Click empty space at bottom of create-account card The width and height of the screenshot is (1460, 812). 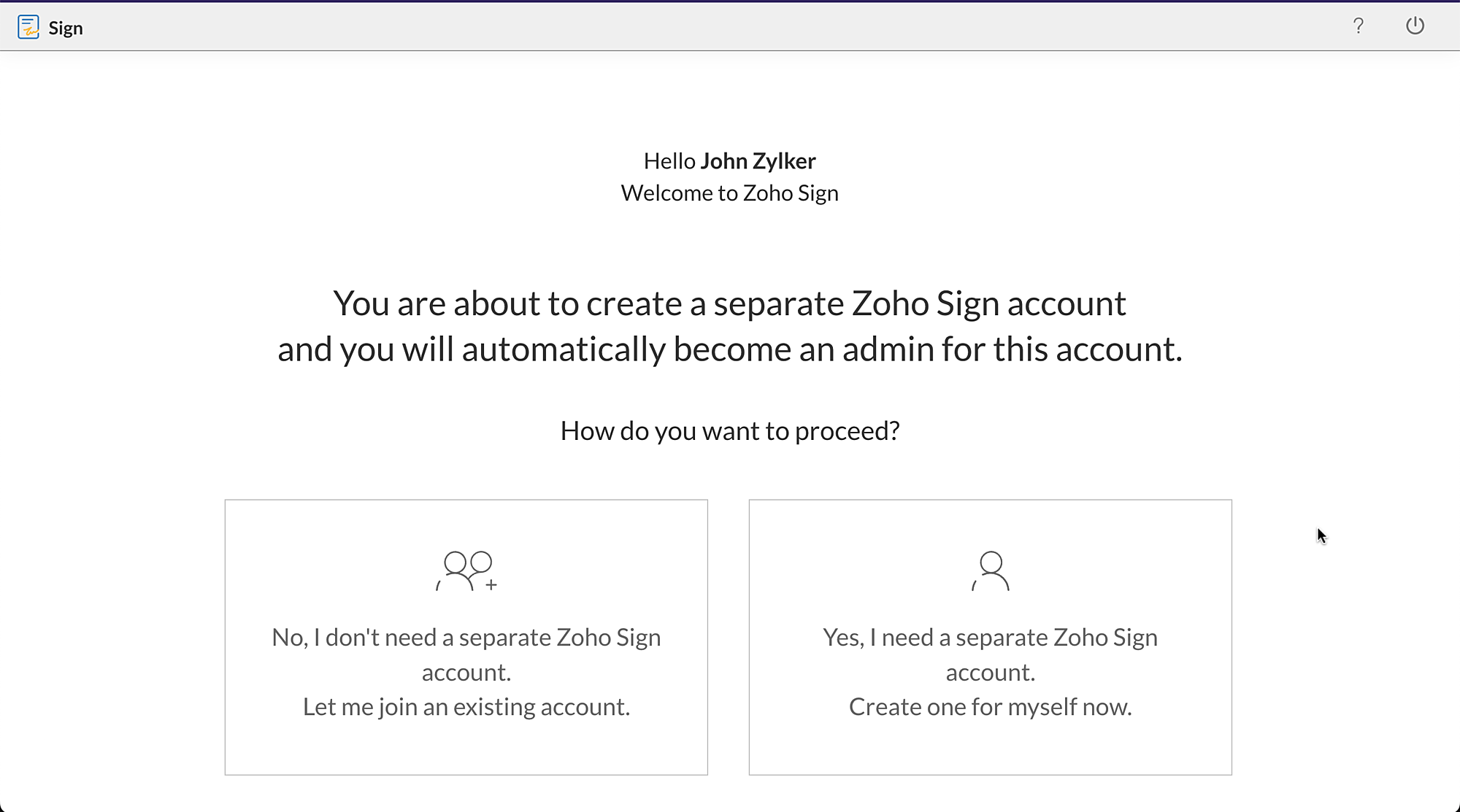point(990,751)
